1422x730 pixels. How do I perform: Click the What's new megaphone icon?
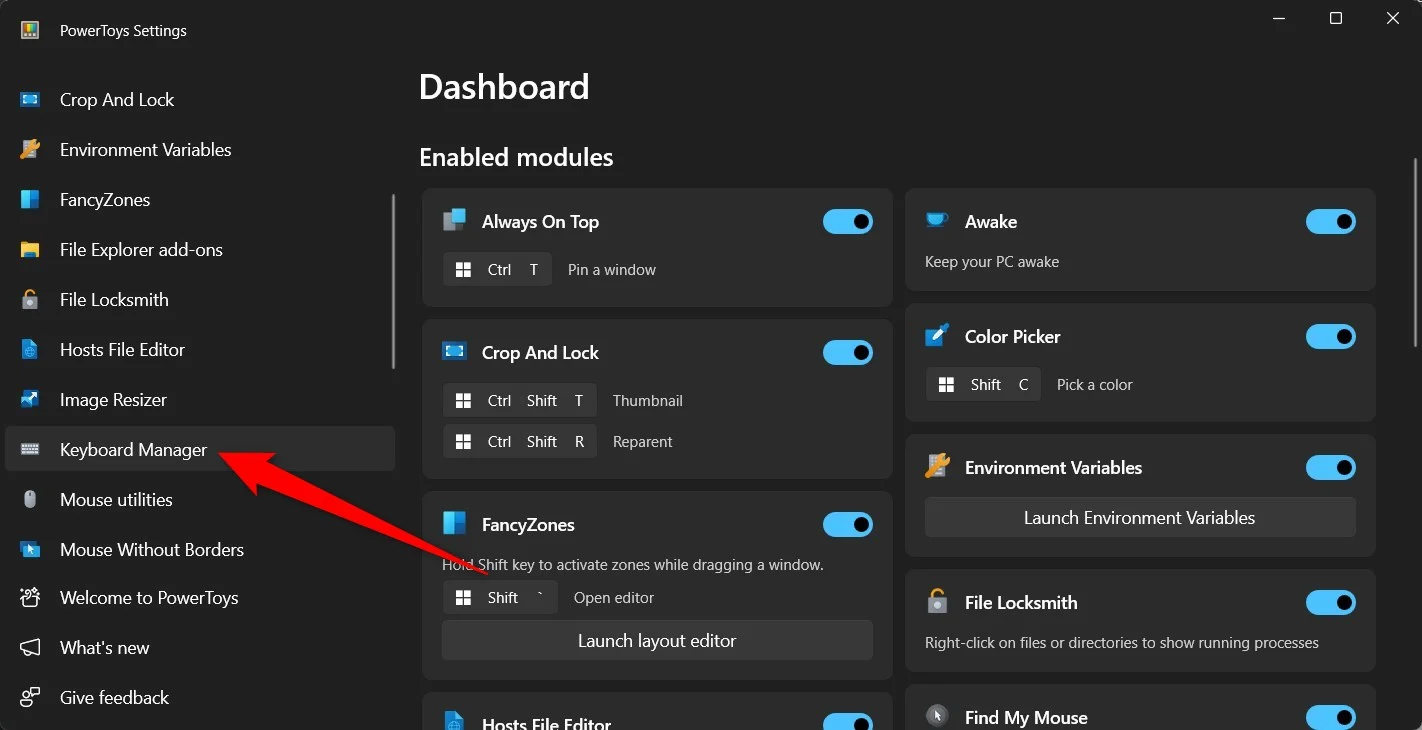point(30,648)
